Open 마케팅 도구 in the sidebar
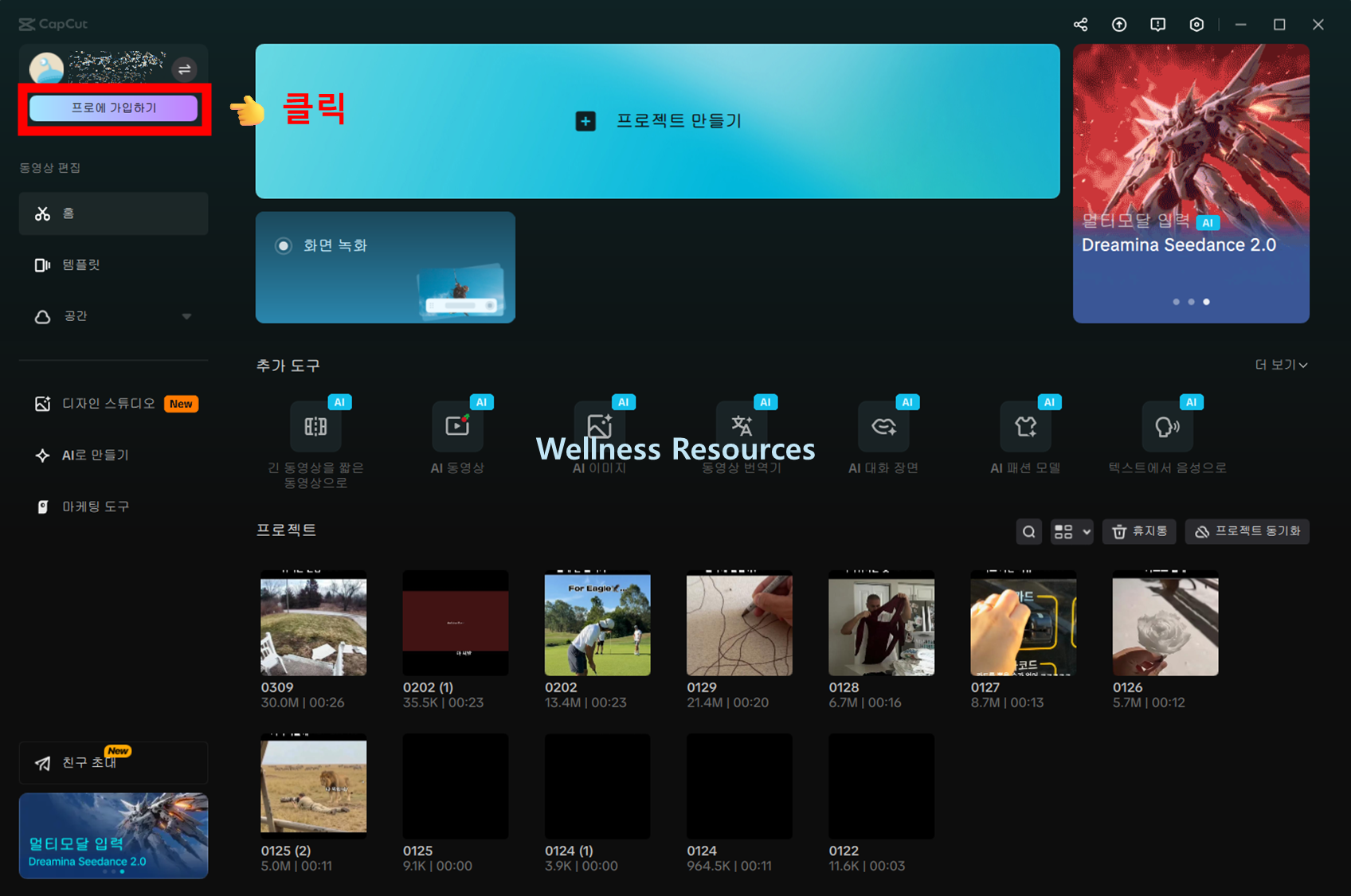 pos(114,507)
